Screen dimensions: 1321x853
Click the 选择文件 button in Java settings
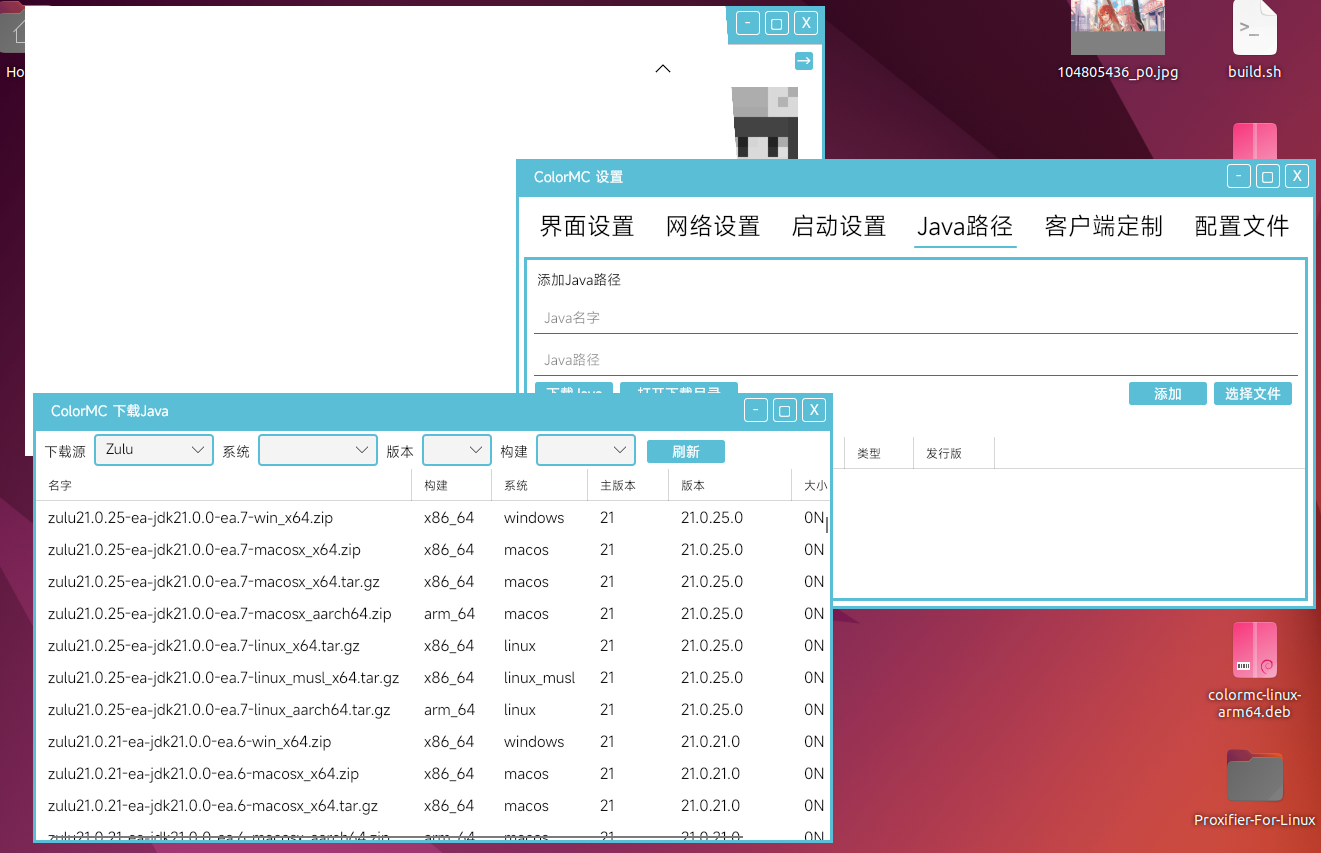(1252, 393)
